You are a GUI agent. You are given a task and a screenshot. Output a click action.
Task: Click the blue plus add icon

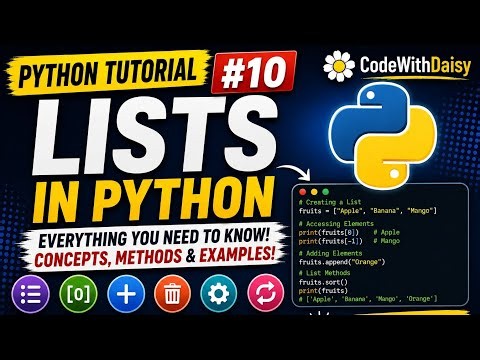pyautogui.click(x=126, y=294)
